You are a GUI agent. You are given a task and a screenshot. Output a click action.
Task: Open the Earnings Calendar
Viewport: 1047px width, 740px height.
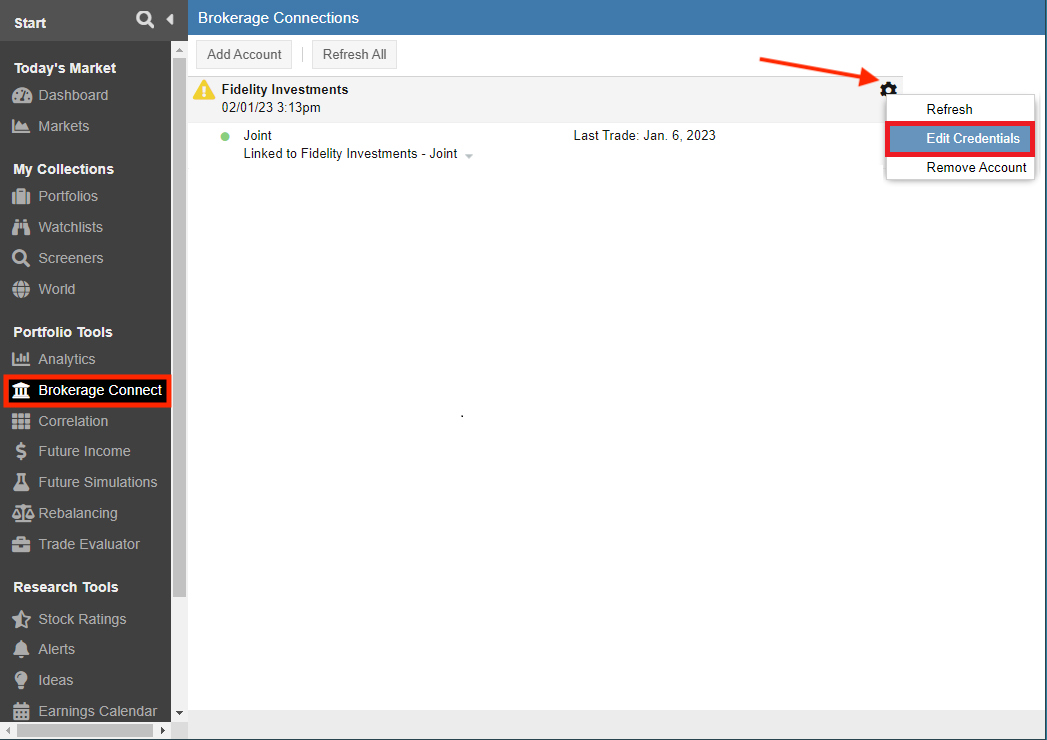[x=98, y=711]
